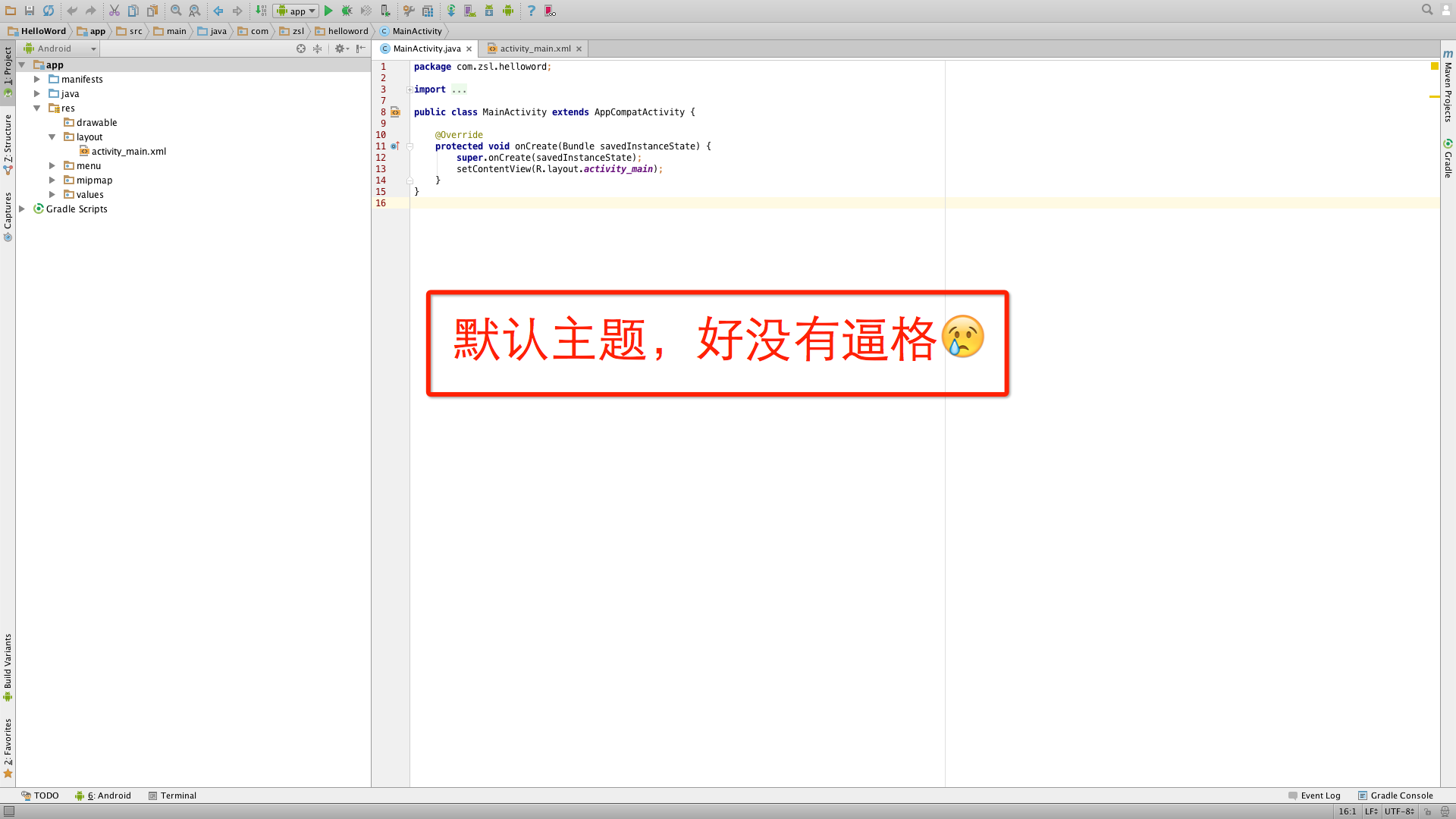Screen dimensions: 1456x819
Task: Toggle the Build Variants tool window
Action: 8,667
